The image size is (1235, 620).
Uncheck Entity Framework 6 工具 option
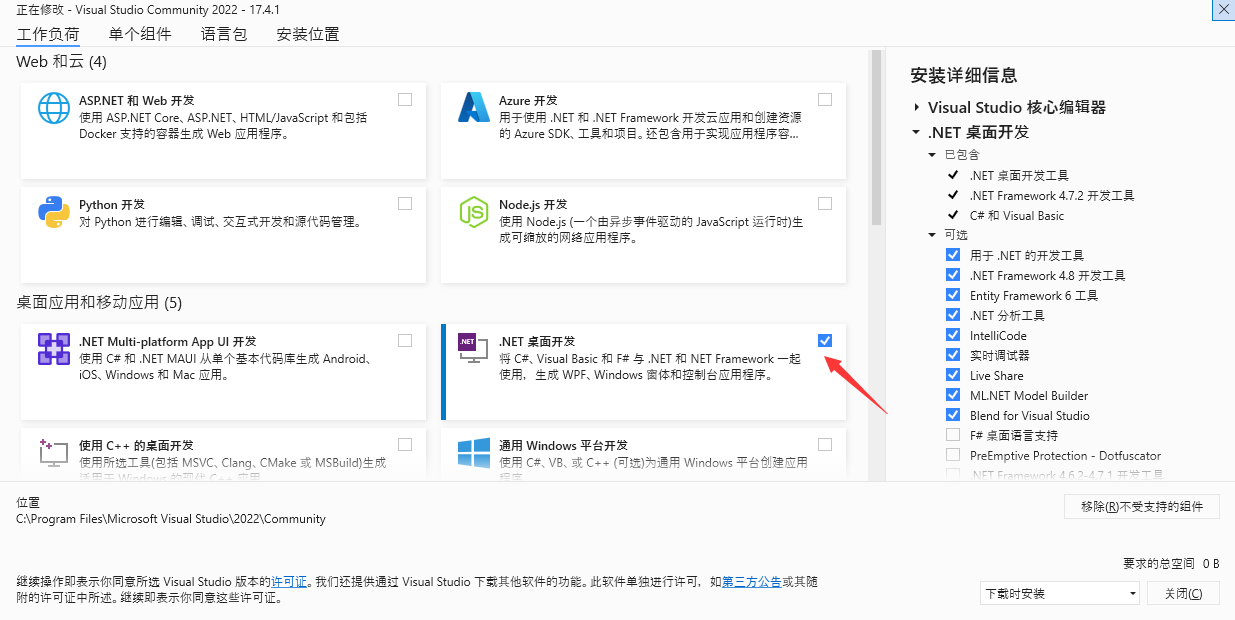tap(953, 295)
